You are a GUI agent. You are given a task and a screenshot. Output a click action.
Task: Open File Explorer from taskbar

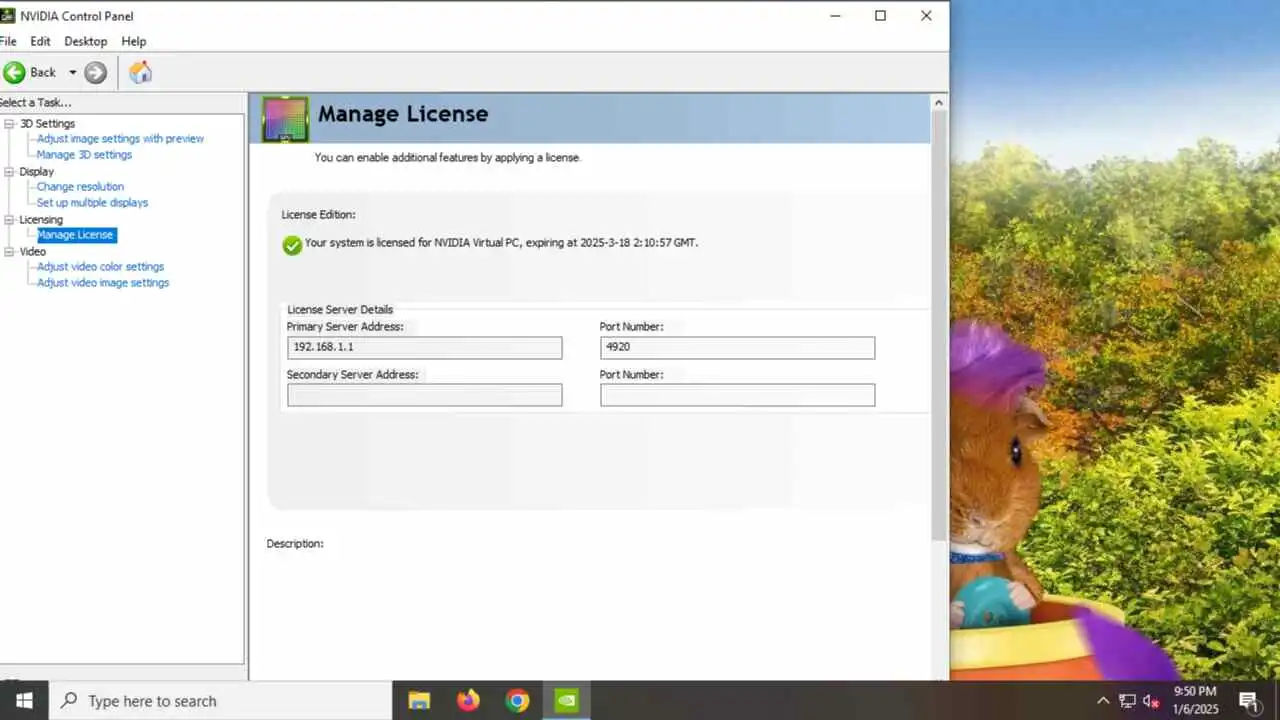[x=419, y=700]
